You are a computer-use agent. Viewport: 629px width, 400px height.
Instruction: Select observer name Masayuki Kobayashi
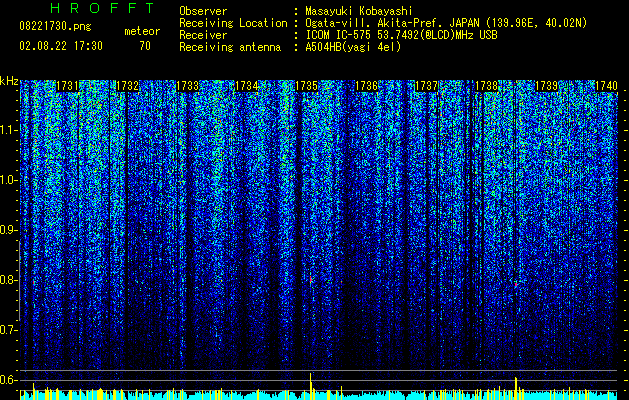[359, 11]
